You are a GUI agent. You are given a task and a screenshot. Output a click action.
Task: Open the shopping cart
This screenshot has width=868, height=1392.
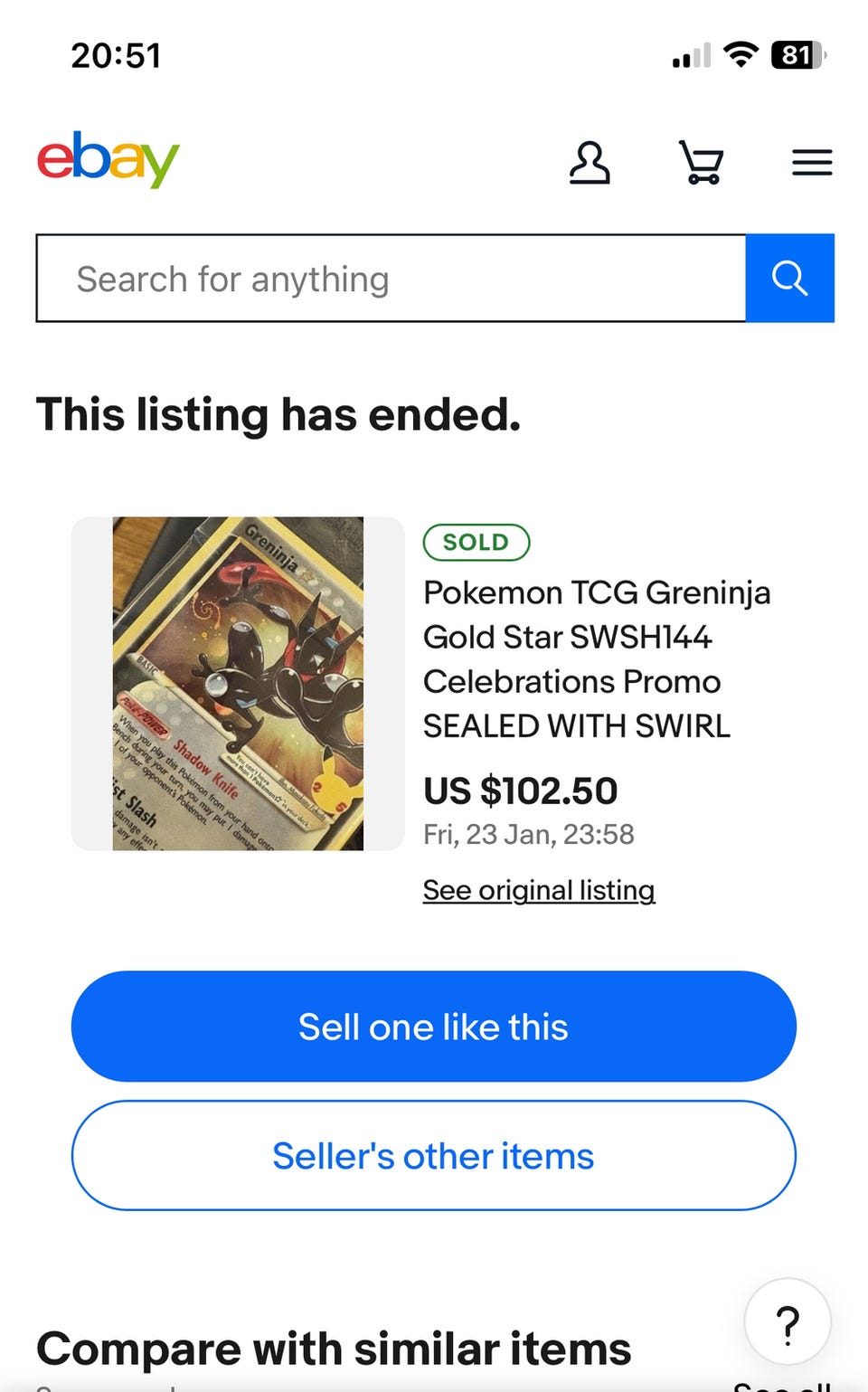701,163
